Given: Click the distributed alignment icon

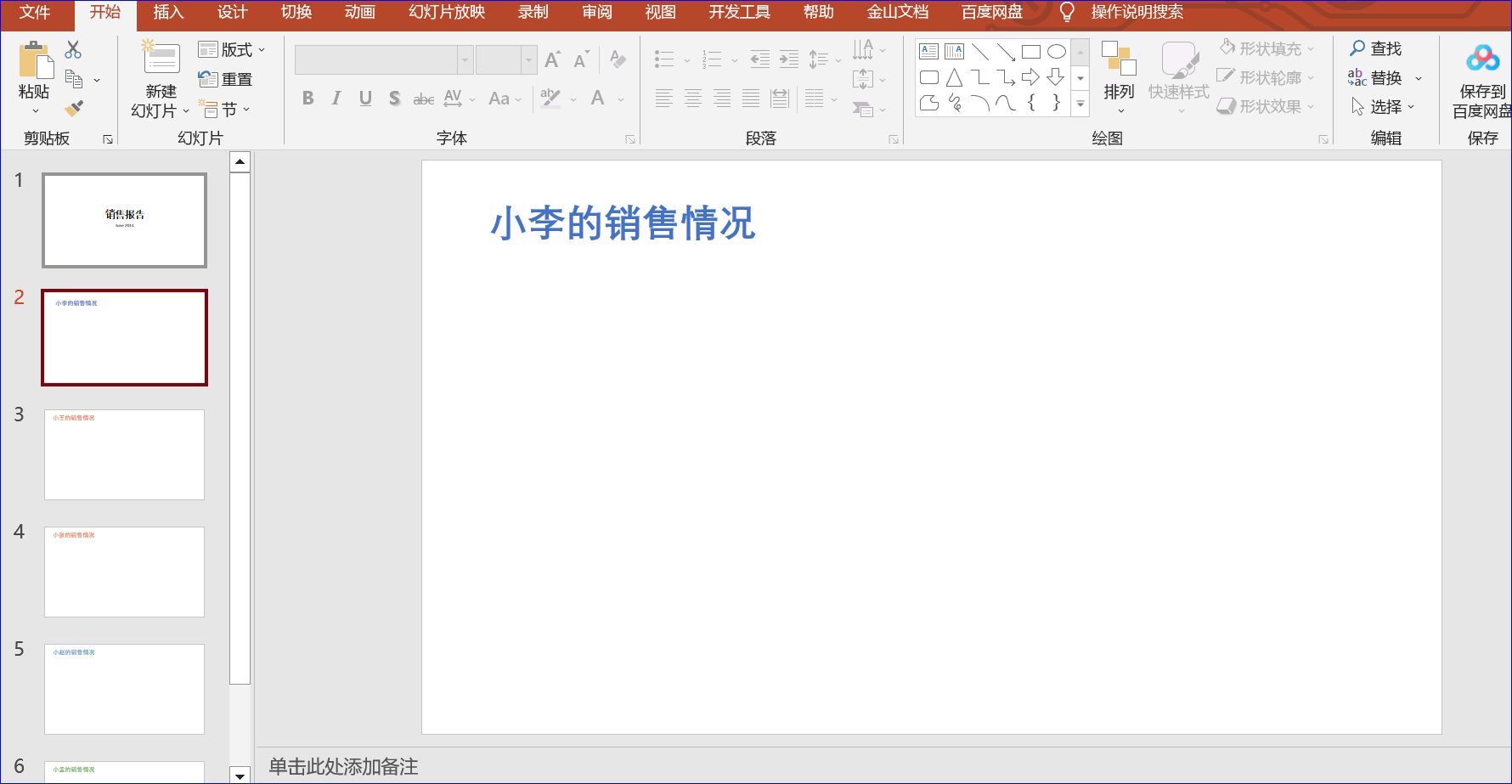Looking at the screenshot, I should [x=780, y=99].
